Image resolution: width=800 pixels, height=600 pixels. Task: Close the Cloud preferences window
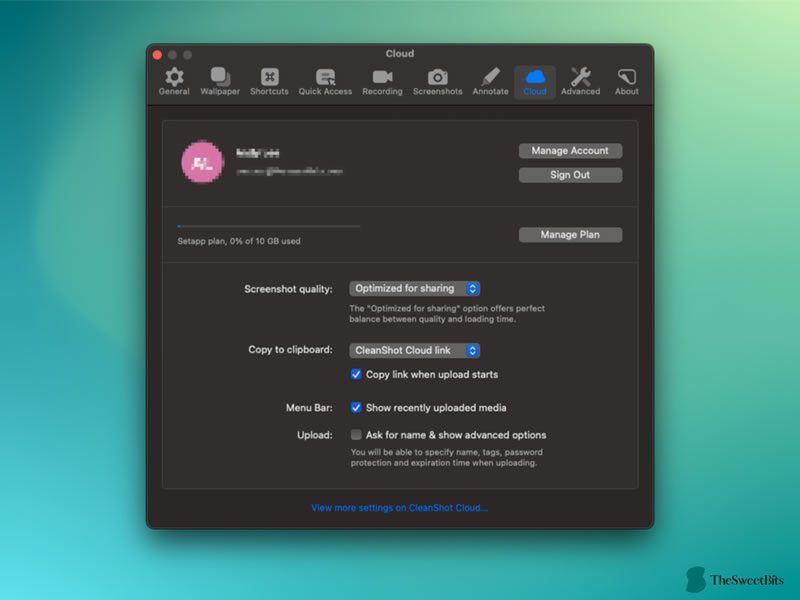(158, 55)
